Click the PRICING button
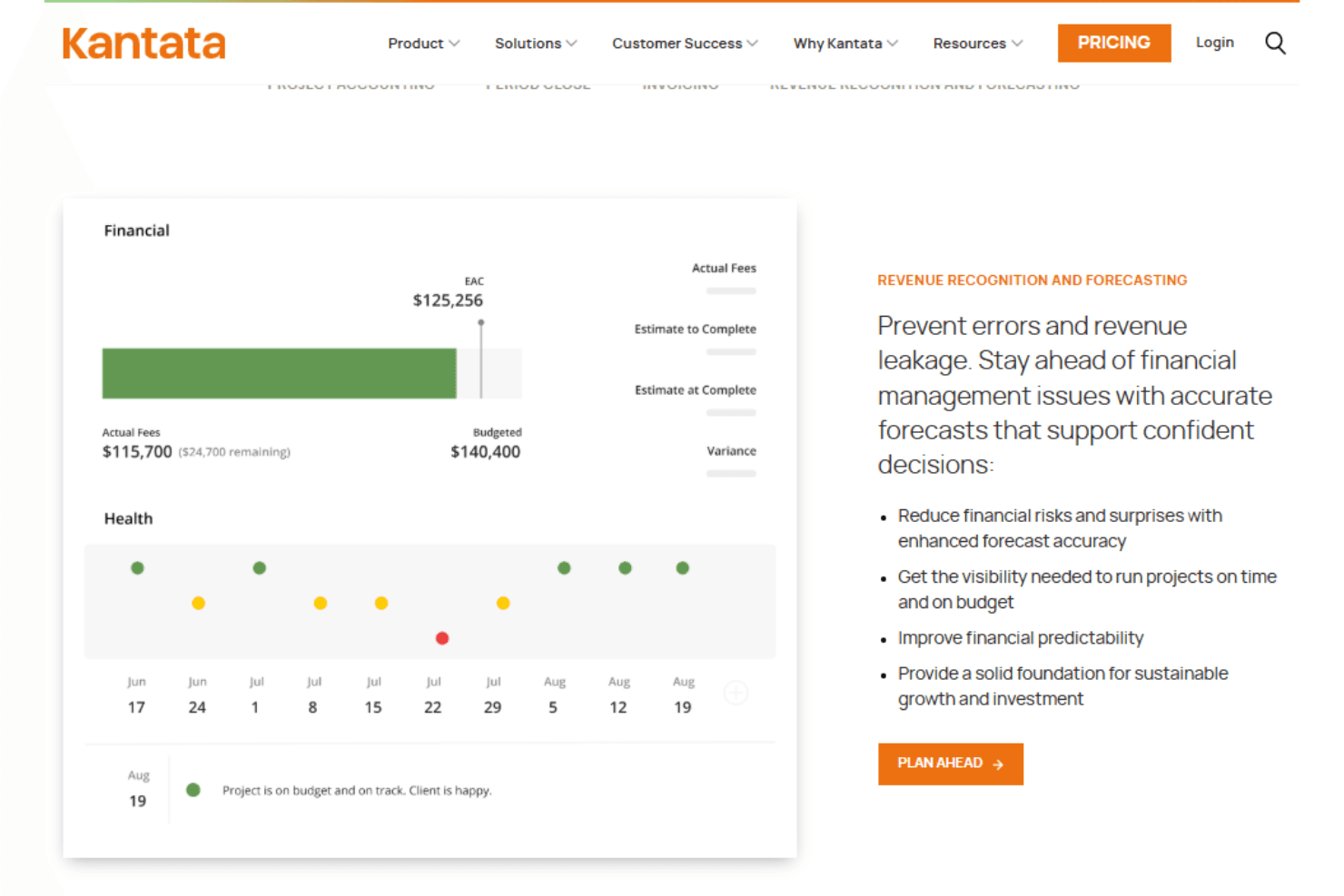 tap(1114, 43)
